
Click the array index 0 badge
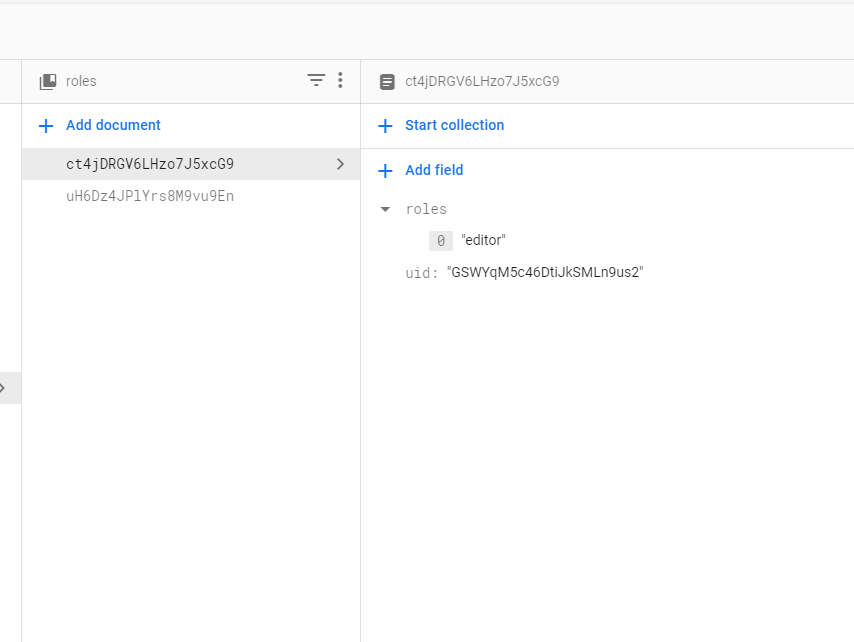click(441, 241)
